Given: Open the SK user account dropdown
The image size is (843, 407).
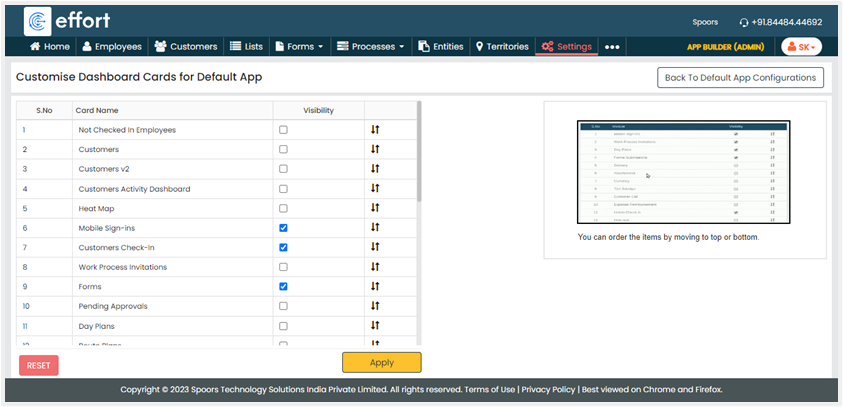Looking at the screenshot, I should pos(801,47).
